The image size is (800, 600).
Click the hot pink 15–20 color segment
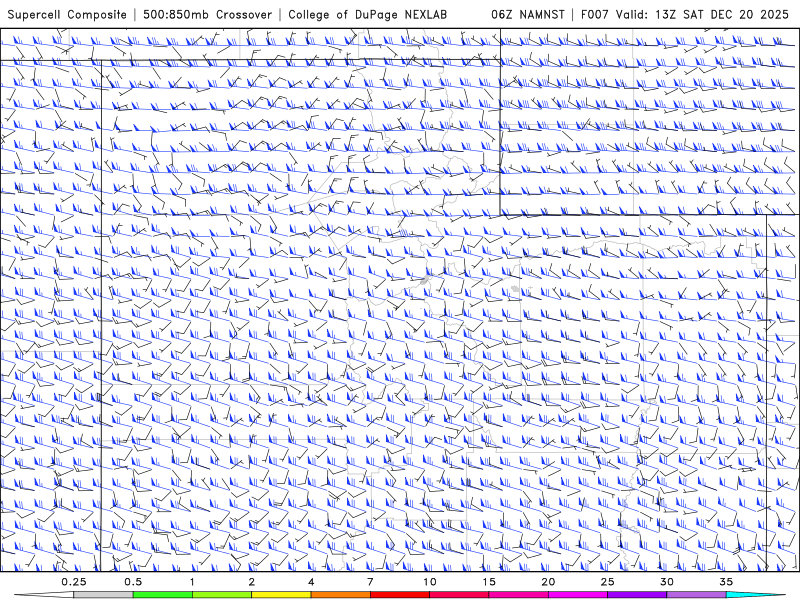518,595
